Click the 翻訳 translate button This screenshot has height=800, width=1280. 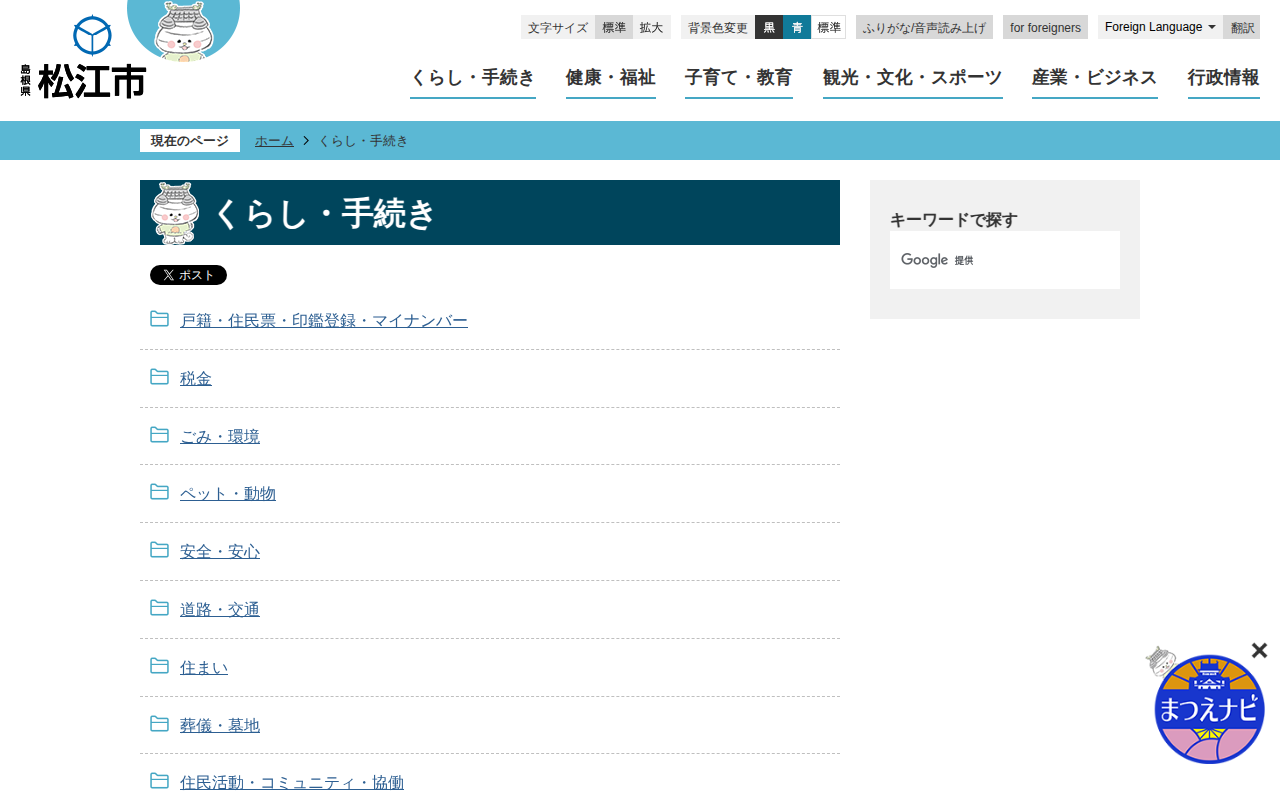coord(1242,27)
